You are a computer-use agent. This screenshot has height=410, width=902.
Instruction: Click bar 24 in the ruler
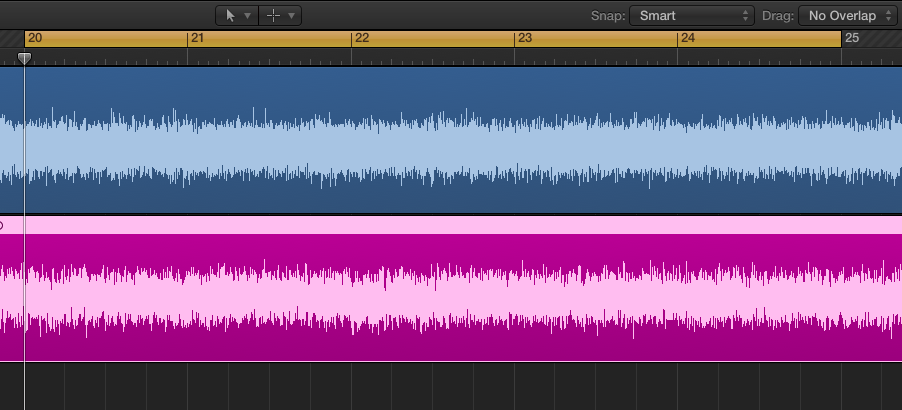(x=688, y=38)
